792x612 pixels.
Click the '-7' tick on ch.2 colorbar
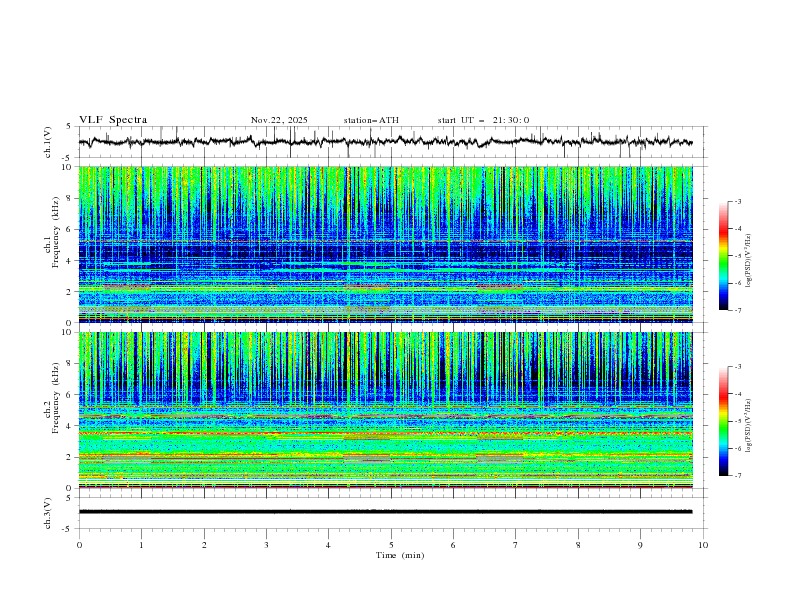[x=737, y=476]
